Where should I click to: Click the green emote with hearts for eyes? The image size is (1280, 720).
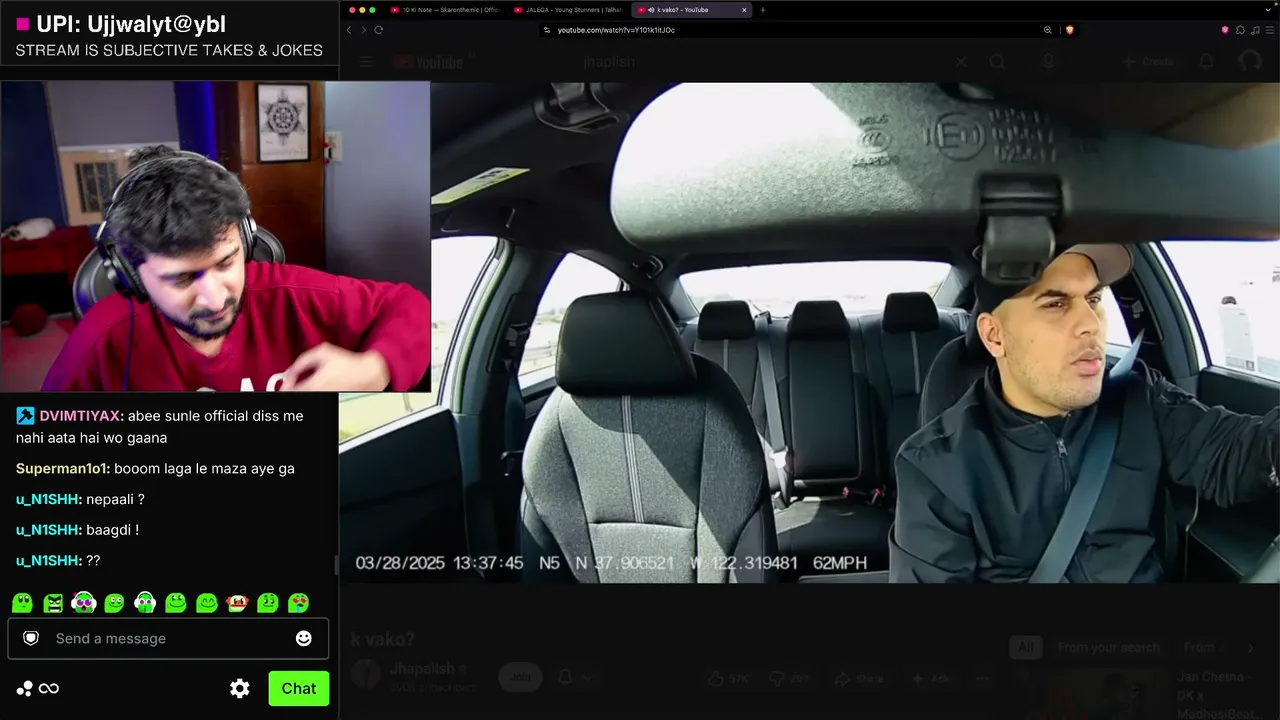(298, 603)
